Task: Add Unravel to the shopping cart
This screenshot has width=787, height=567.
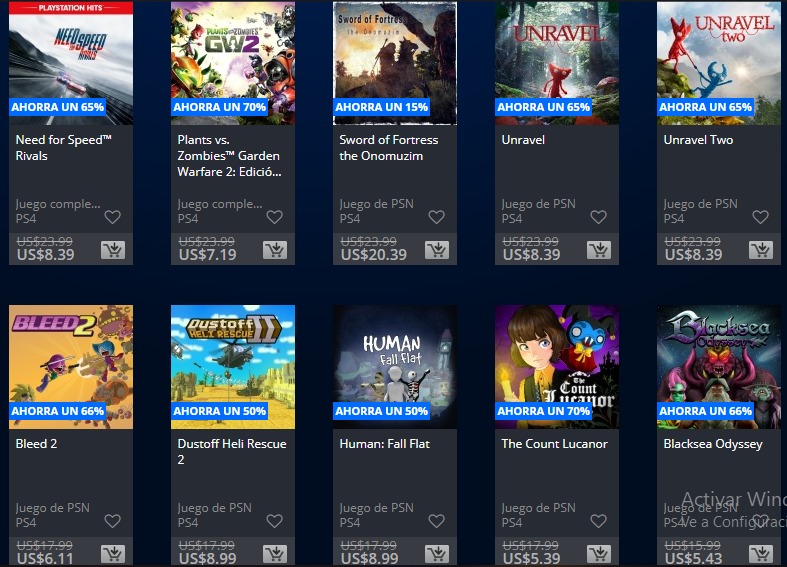Action: pyautogui.click(x=599, y=249)
